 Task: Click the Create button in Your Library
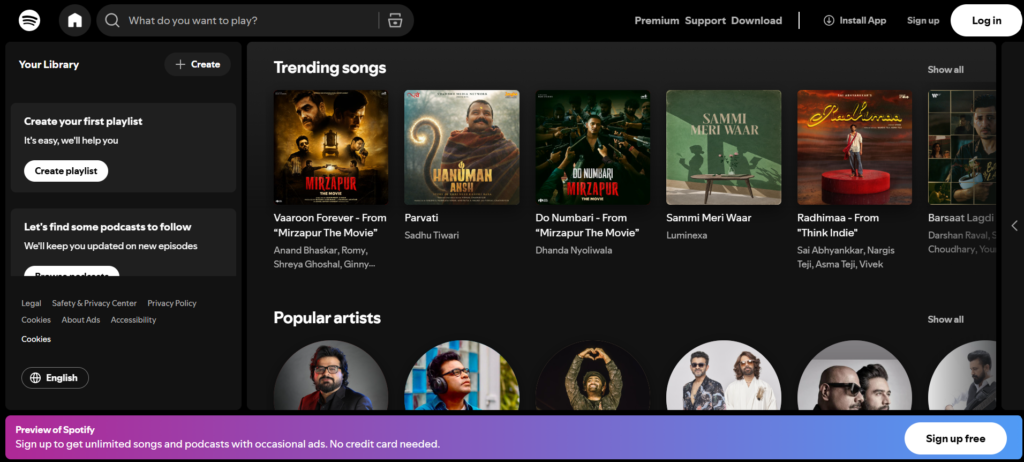198,64
